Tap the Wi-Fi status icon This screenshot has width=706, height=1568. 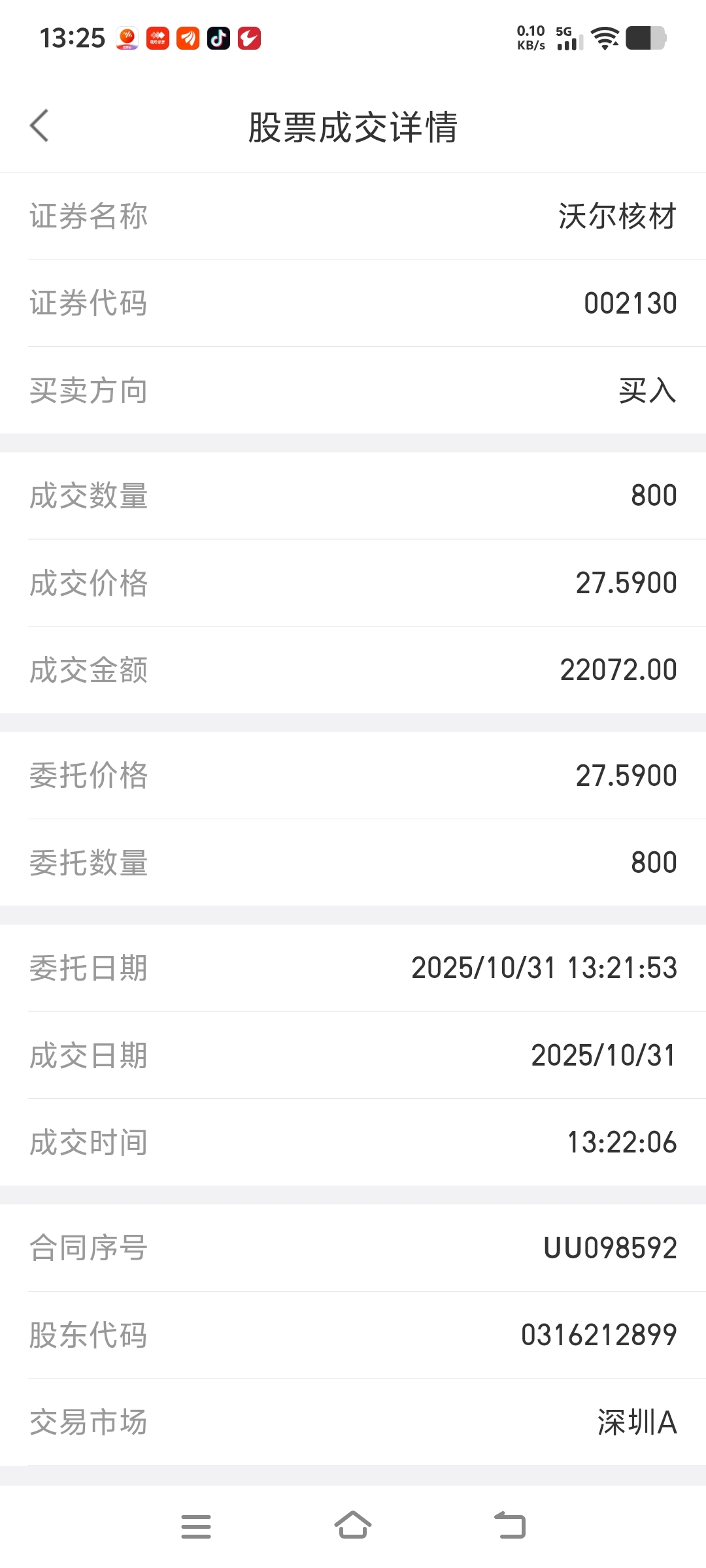[605, 39]
